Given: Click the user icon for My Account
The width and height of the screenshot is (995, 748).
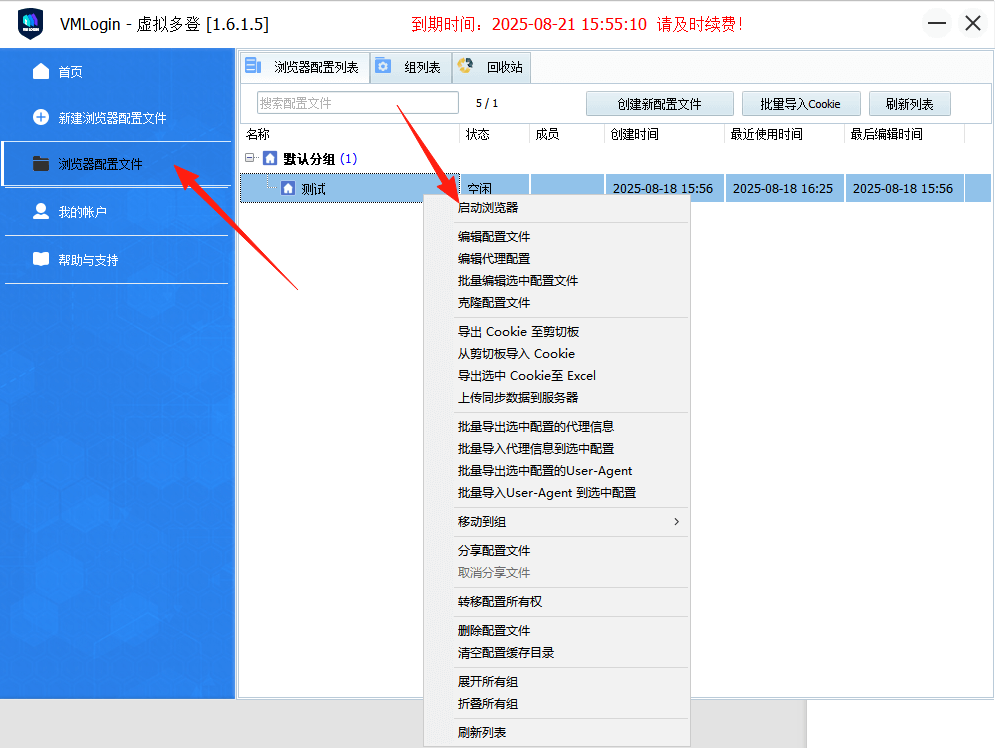Looking at the screenshot, I should [41, 211].
